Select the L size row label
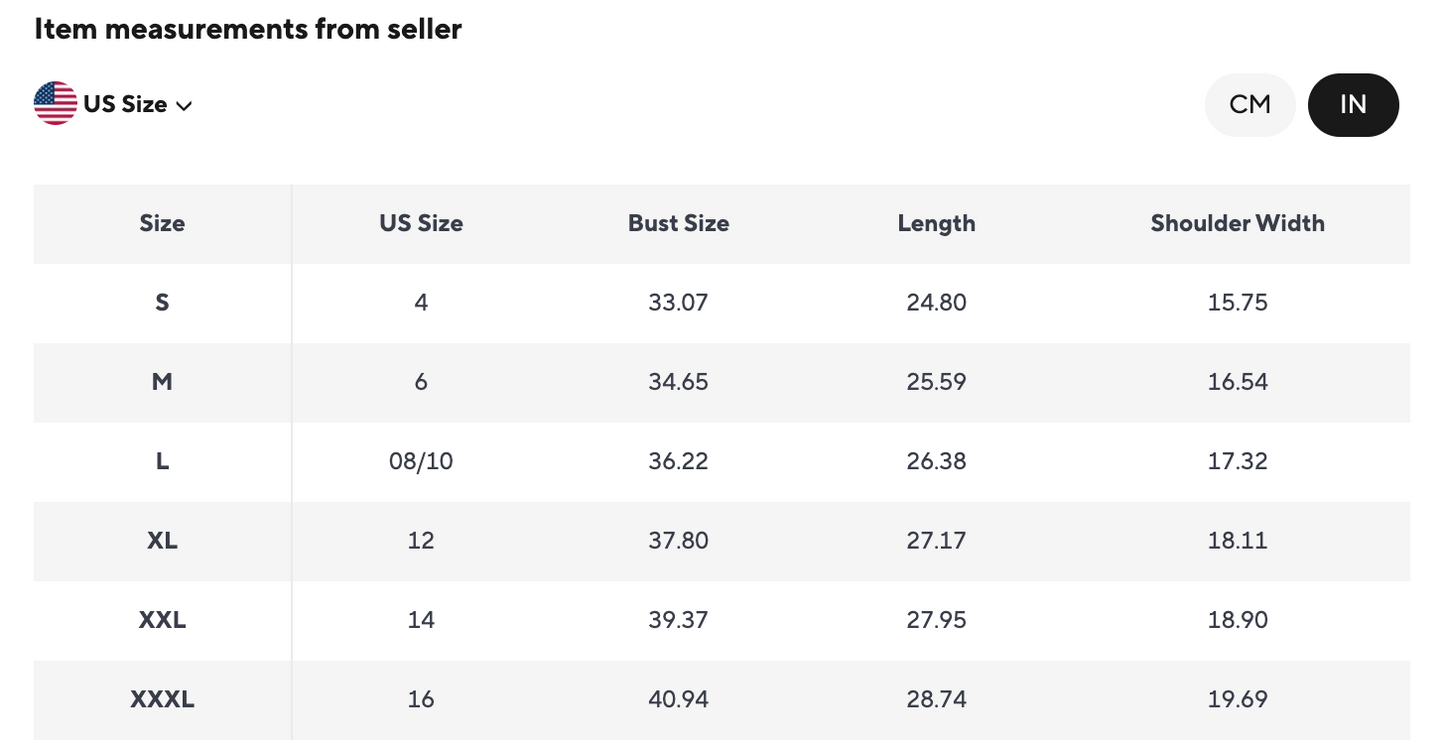The height and width of the screenshot is (748, 1445). pyautogui.click(x=162, y=461)
